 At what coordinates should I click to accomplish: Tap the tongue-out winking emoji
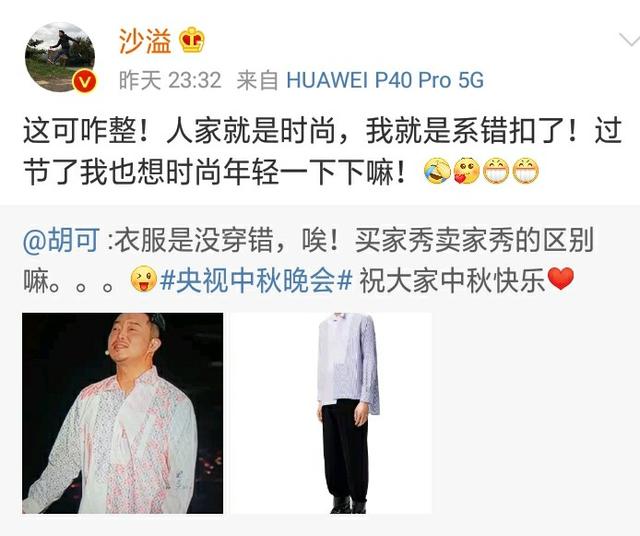[144, 279]
